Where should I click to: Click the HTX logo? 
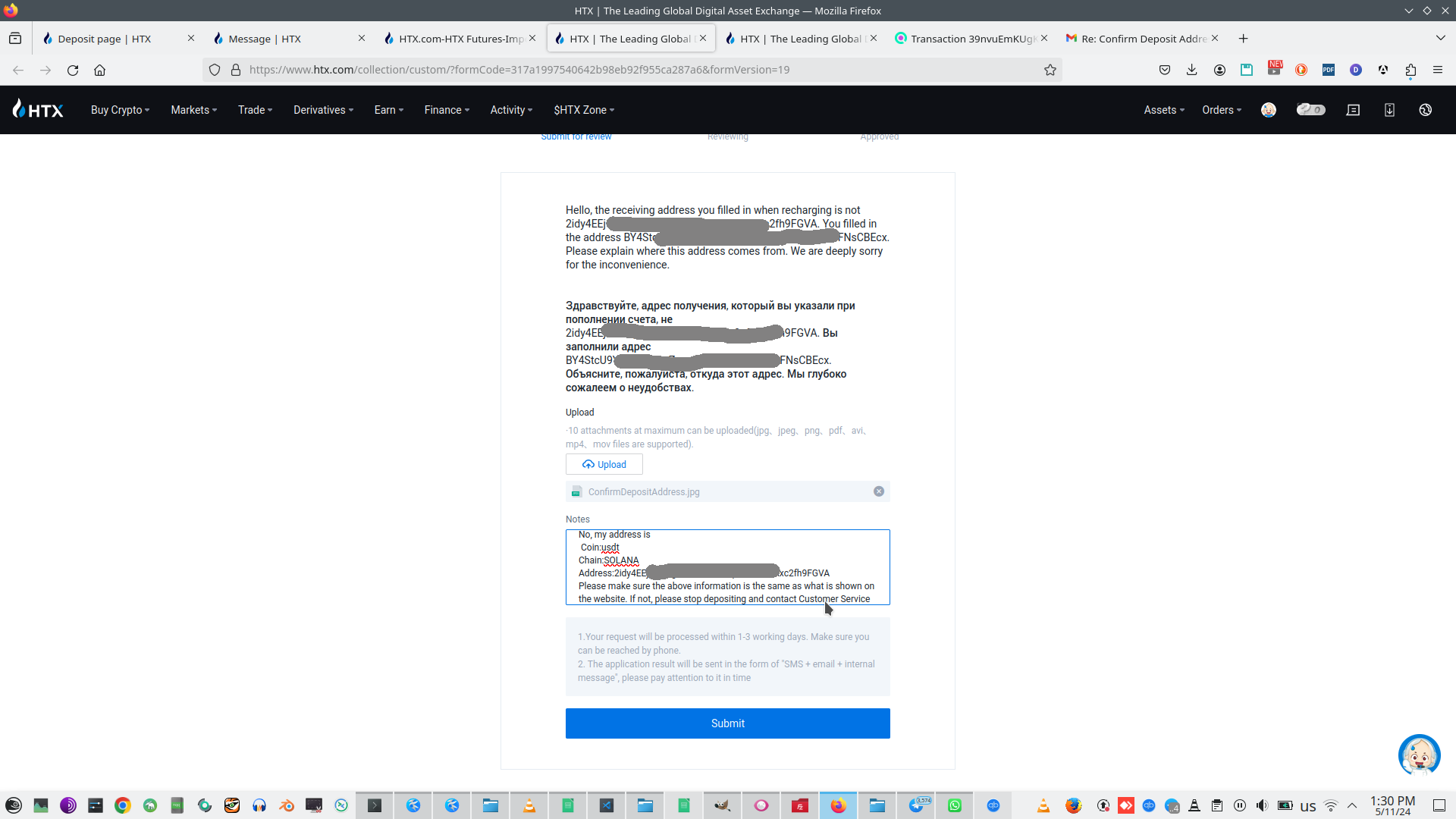38,110
